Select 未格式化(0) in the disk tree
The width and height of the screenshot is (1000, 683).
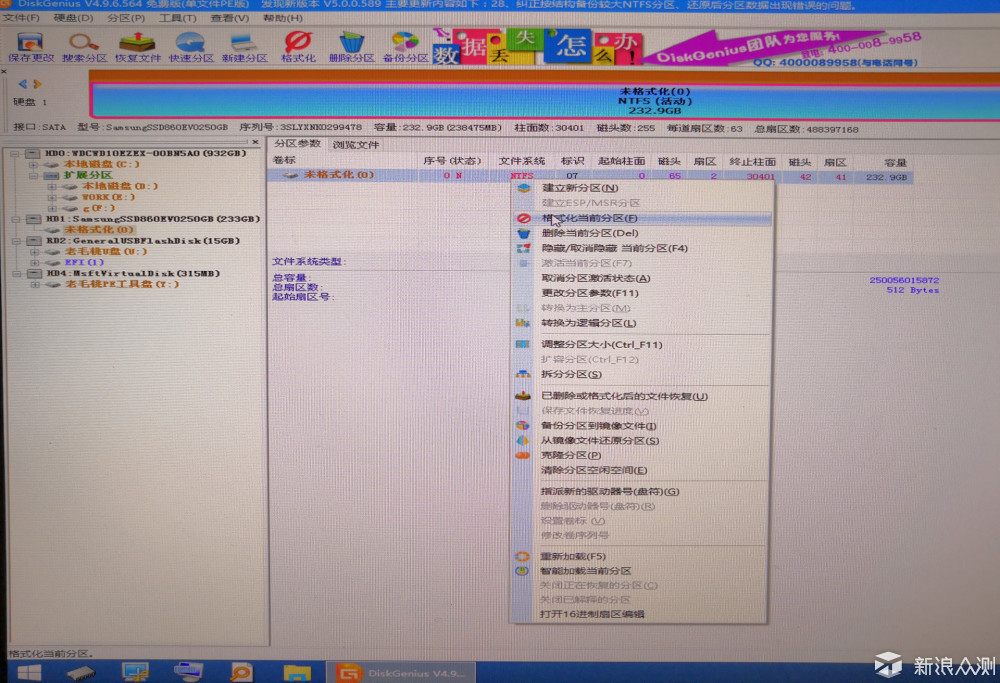pyautogui.click(x=99, y=230)
